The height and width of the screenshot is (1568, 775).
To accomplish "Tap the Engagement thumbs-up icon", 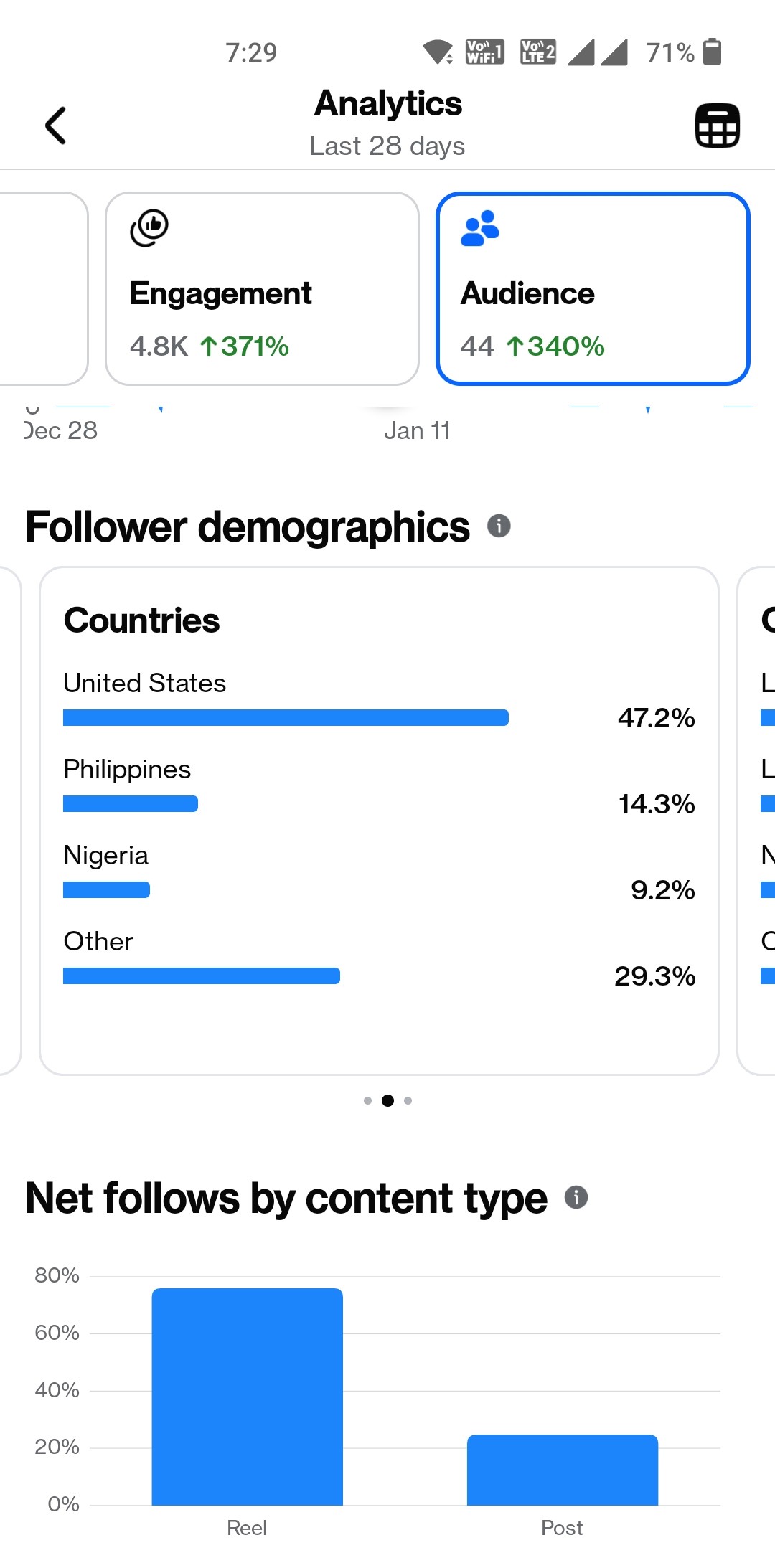I will [x=149, y=228].
